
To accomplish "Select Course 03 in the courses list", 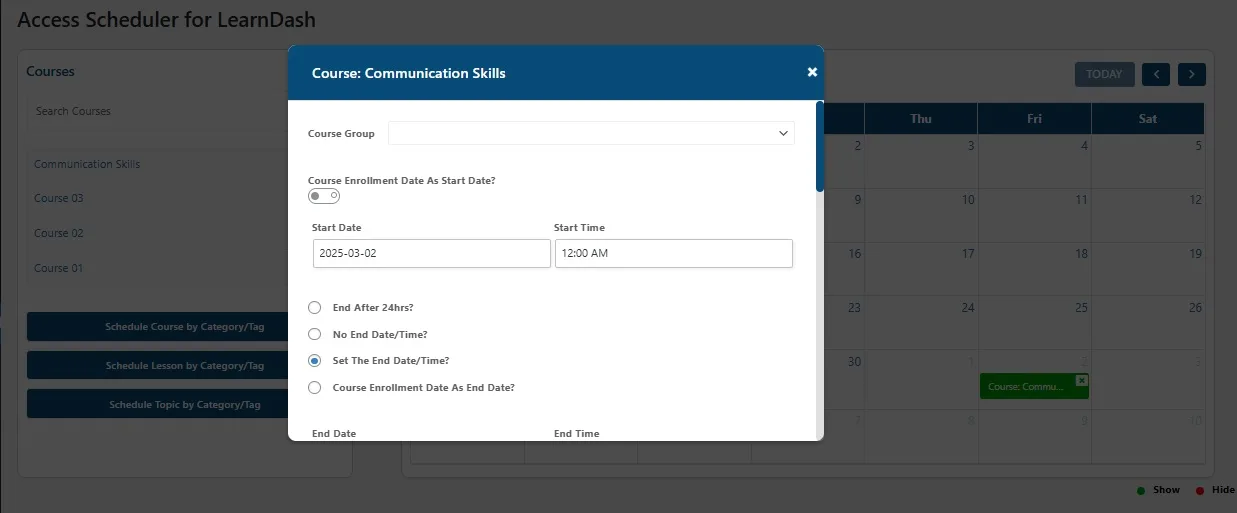I will 59,198.
